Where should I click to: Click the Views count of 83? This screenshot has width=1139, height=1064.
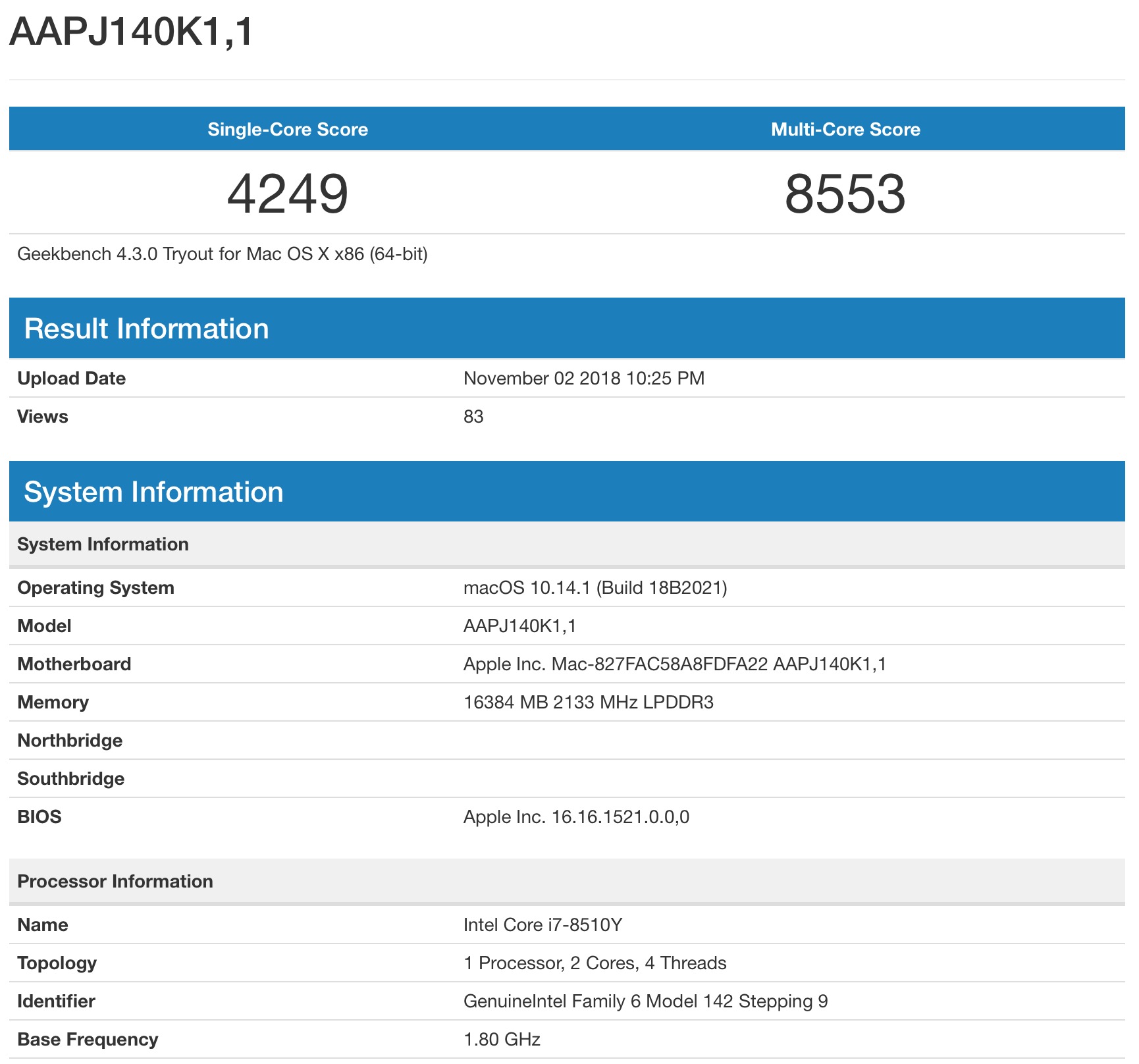473,417
